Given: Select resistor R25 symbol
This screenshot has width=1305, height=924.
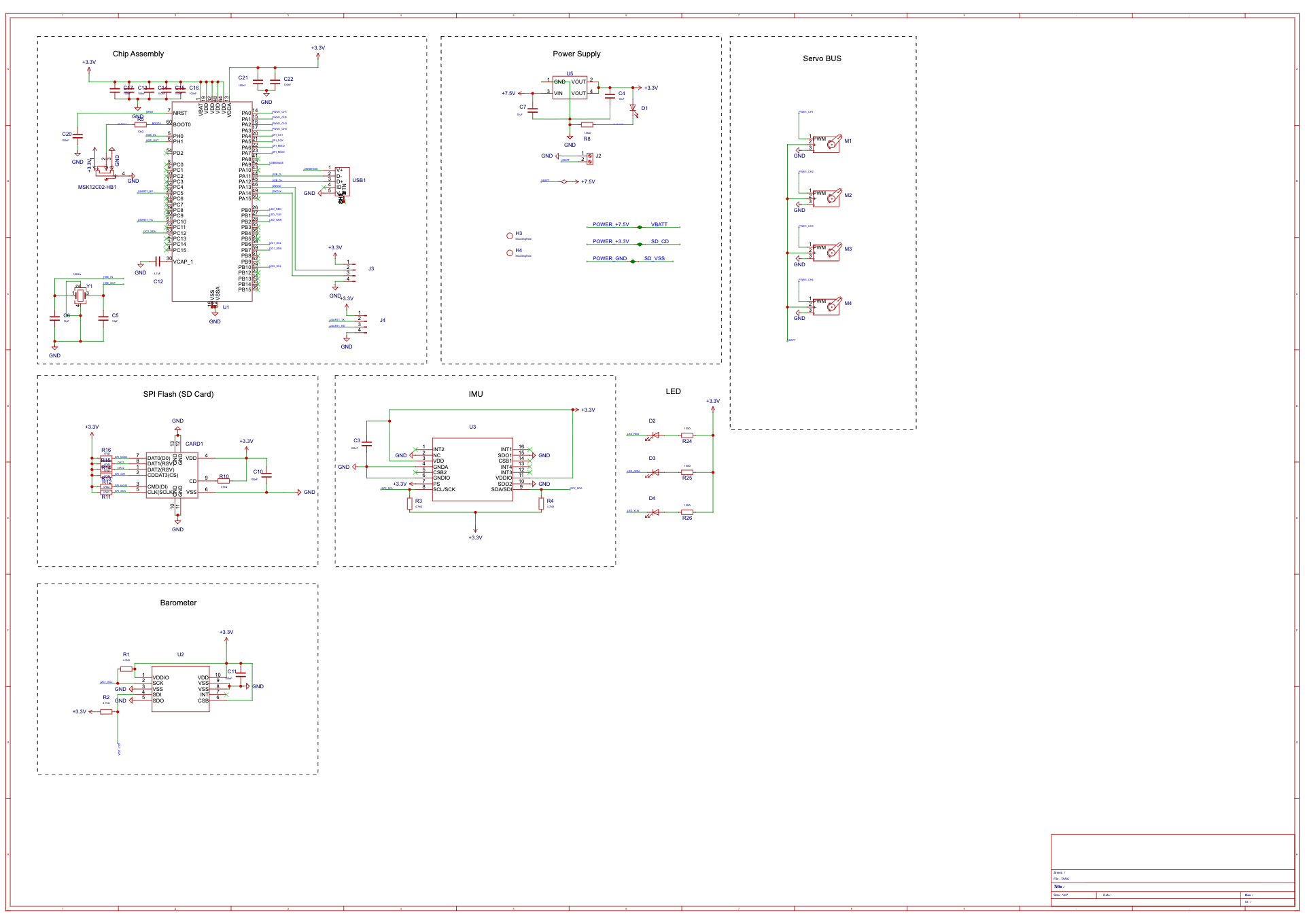Looking at the screenshot, I should tap(687, 472).
